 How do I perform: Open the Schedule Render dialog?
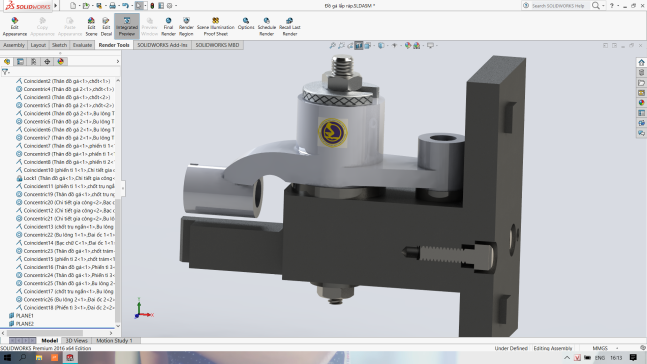[267, 27]
